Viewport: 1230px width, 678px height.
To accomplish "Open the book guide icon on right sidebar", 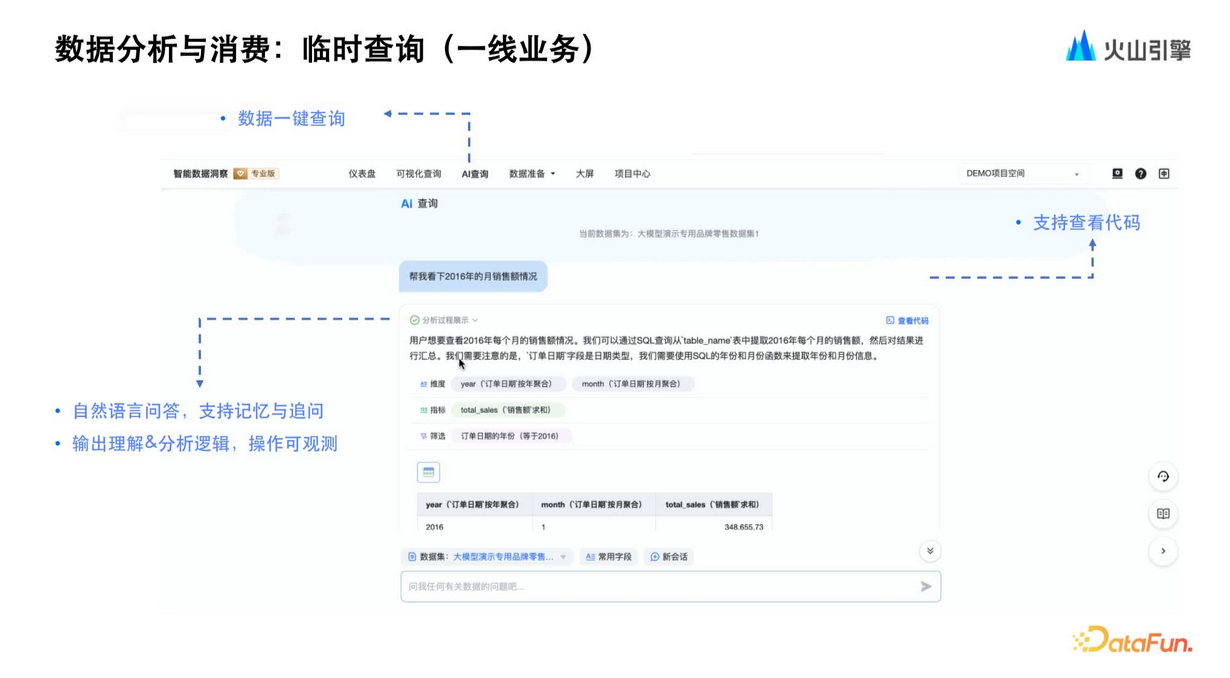I will [x=1163, y=514].
